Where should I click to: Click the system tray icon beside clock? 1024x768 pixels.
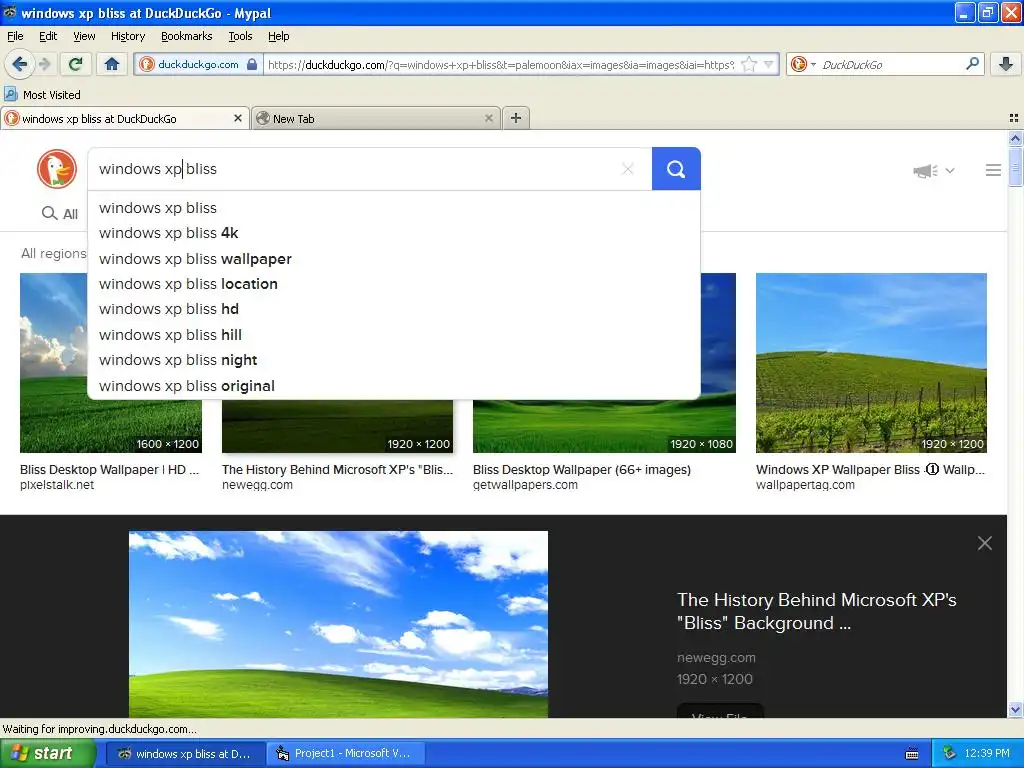pos(949,754)
